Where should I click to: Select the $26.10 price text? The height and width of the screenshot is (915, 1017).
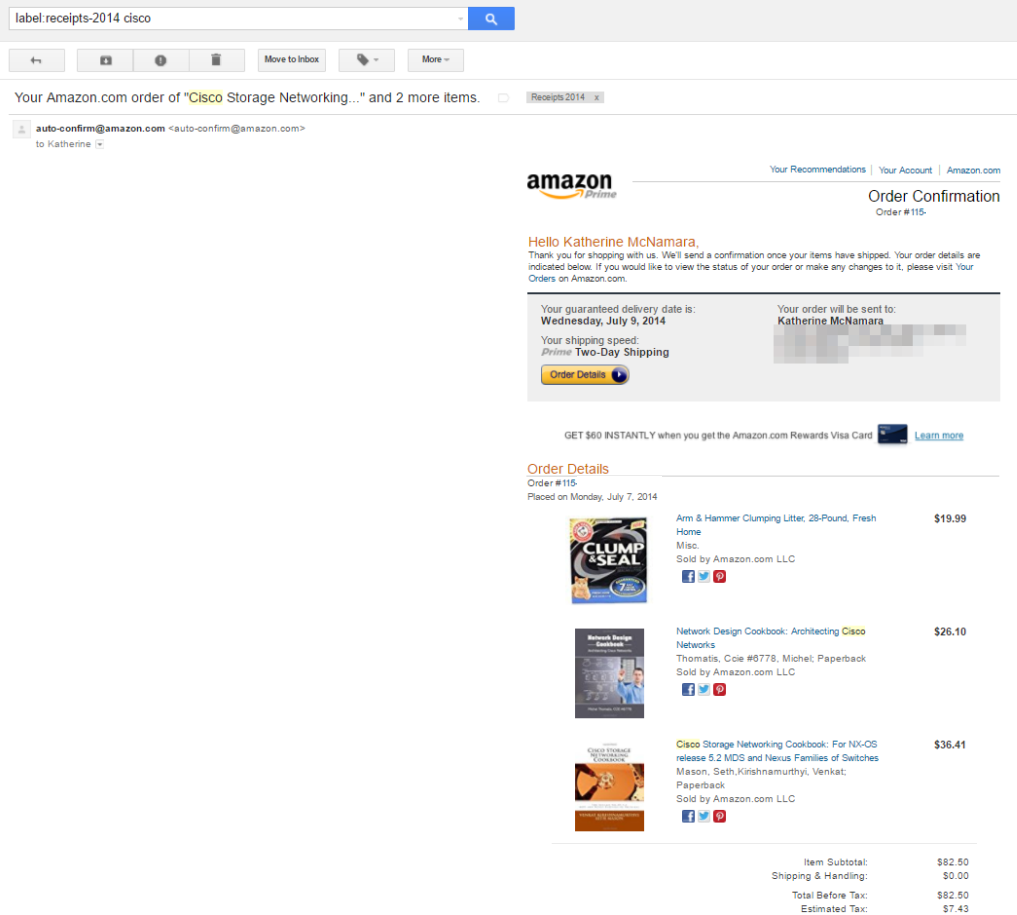click(x=950, y=632)
